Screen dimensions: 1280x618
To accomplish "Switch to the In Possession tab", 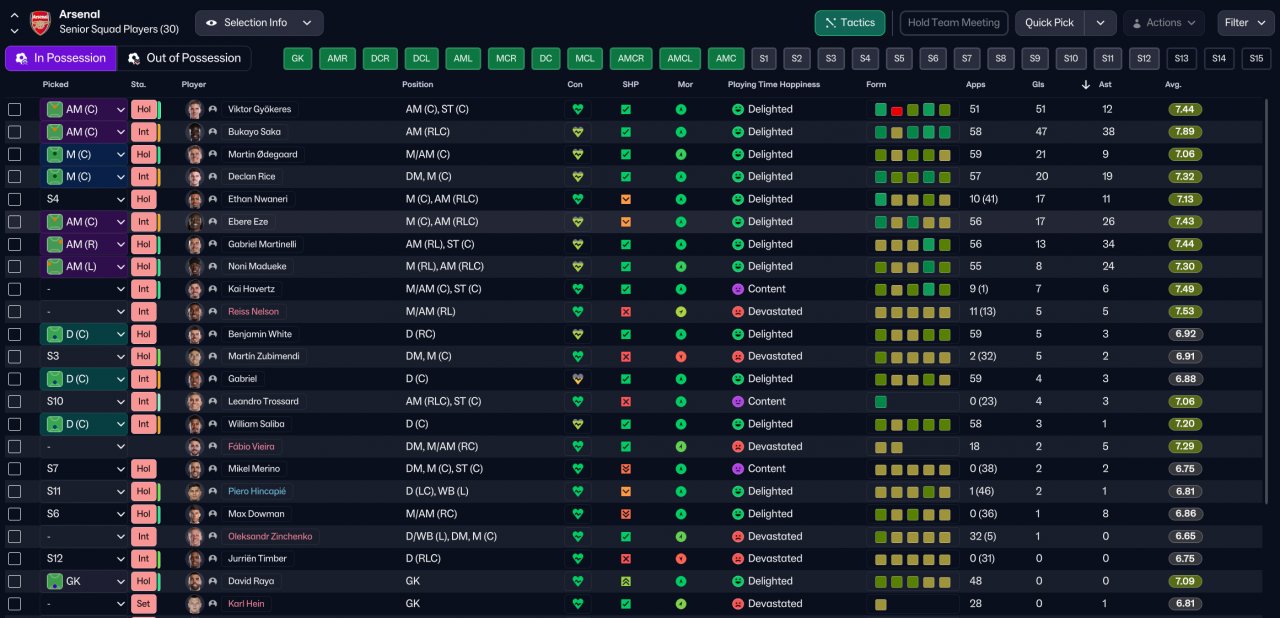I will pos(61,58).
